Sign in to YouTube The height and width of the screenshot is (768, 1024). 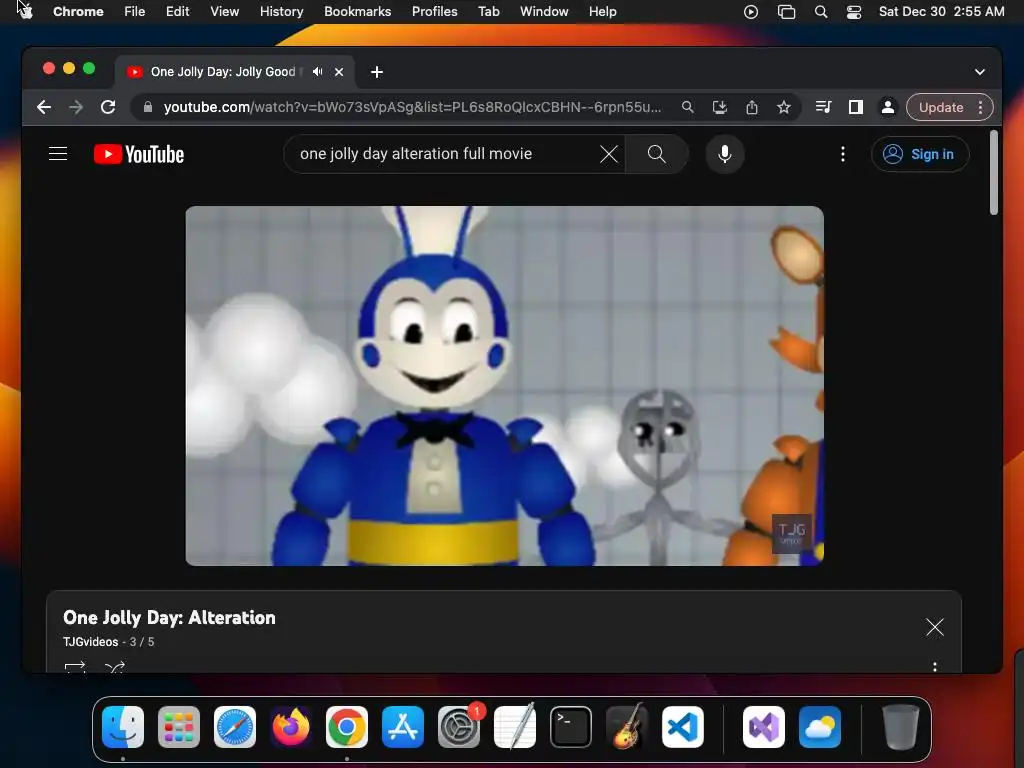tap(920, 154)
